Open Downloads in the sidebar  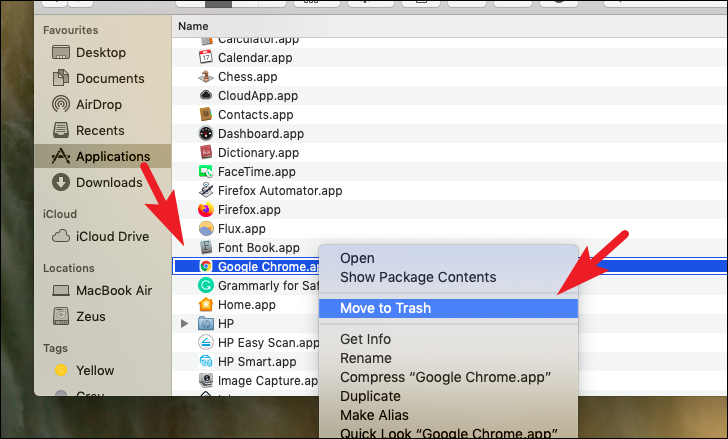pyautogui.click(x=97, y=182)
